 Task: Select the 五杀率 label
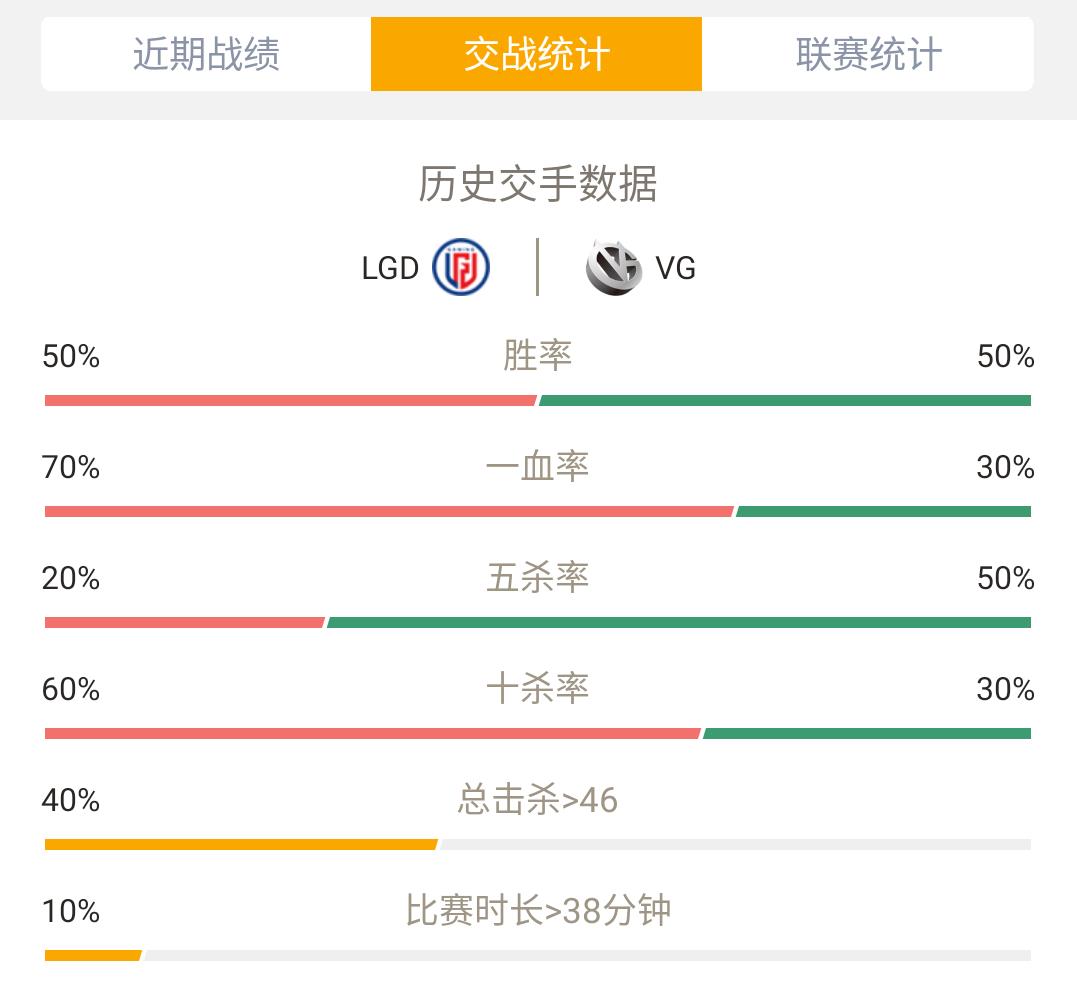coord(538,578)
